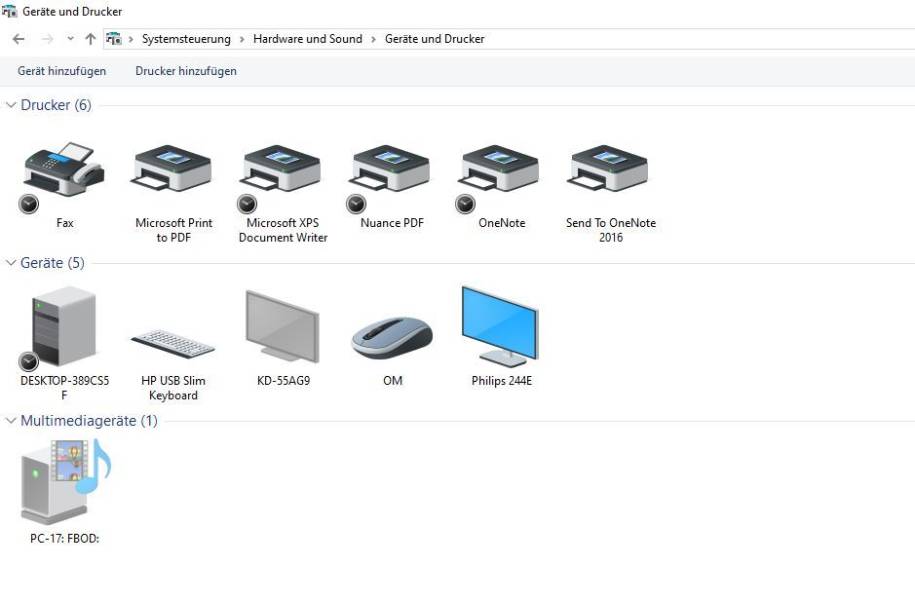Select the OneNote printer
Image resolution: width=915 pixels, height=603 pixels.
point(498,170)
